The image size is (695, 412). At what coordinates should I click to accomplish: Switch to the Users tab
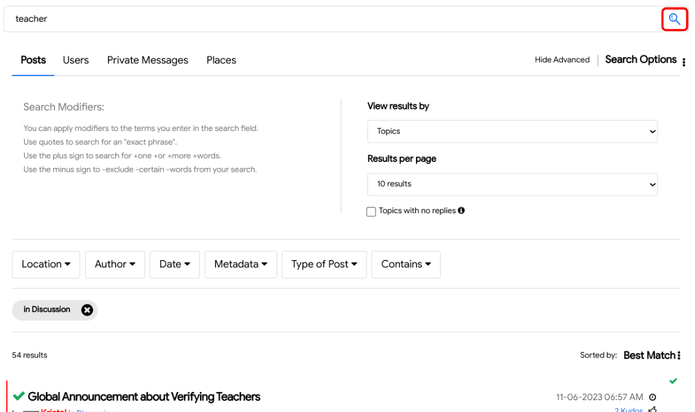(76, 60)
